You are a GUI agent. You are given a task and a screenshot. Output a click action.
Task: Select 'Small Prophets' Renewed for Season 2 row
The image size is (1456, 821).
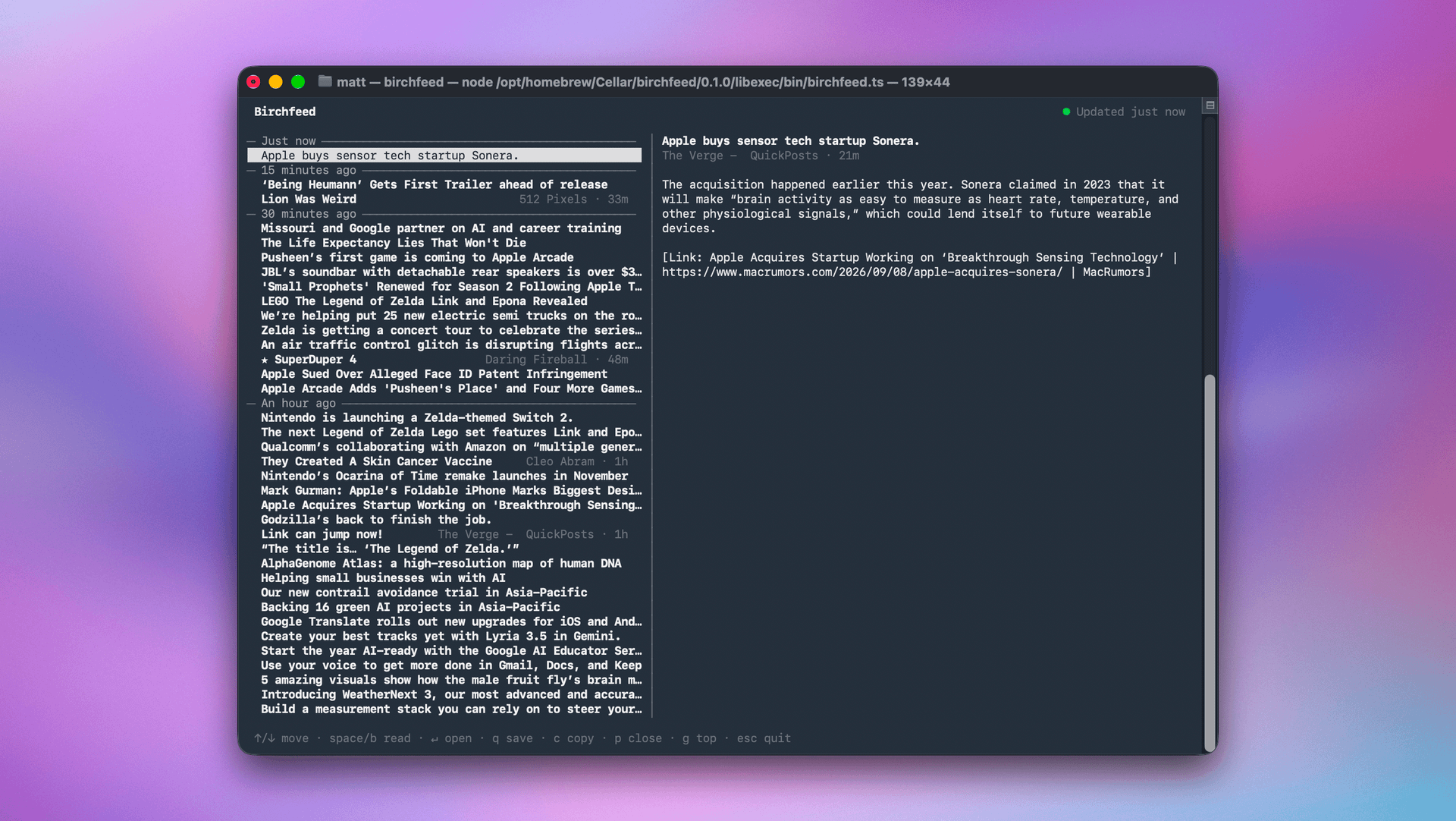pyautogui.click(x=451, y=287)
